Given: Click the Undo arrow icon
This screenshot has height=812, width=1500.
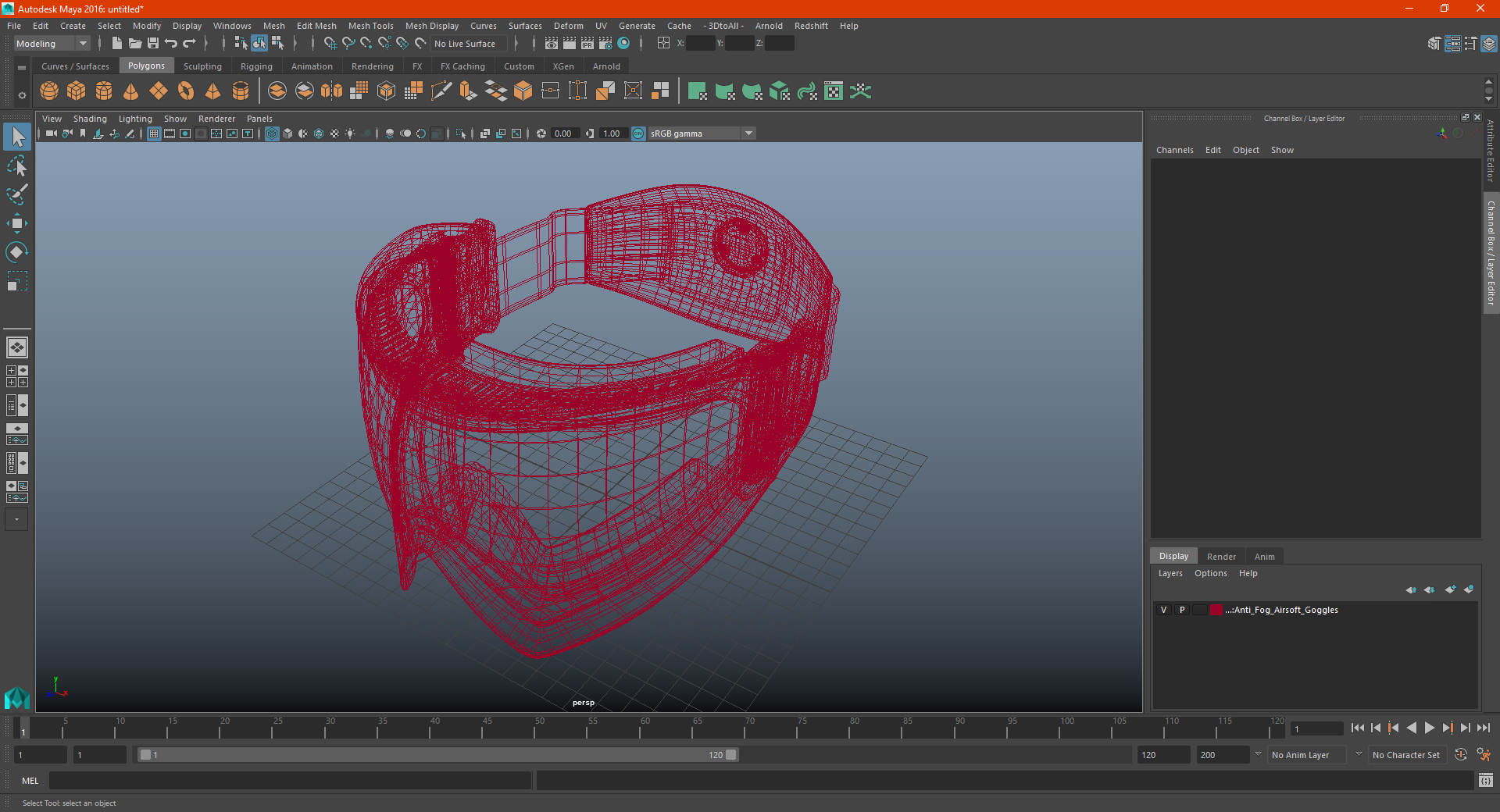Looking at the screenshot, I should pos(171,44).
